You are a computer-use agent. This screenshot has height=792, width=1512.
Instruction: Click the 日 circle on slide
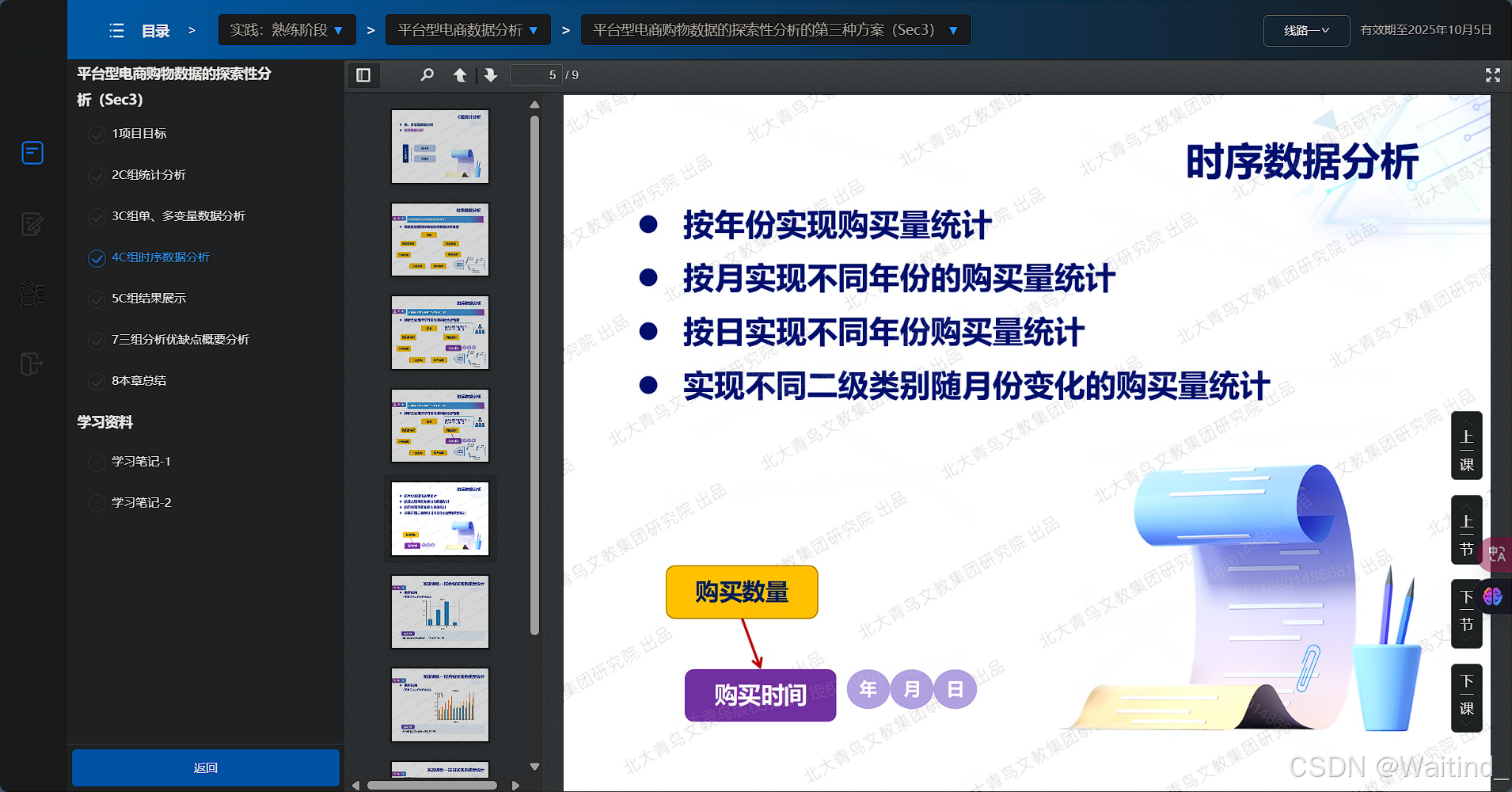pyautogui.click(x=955, y=689)
